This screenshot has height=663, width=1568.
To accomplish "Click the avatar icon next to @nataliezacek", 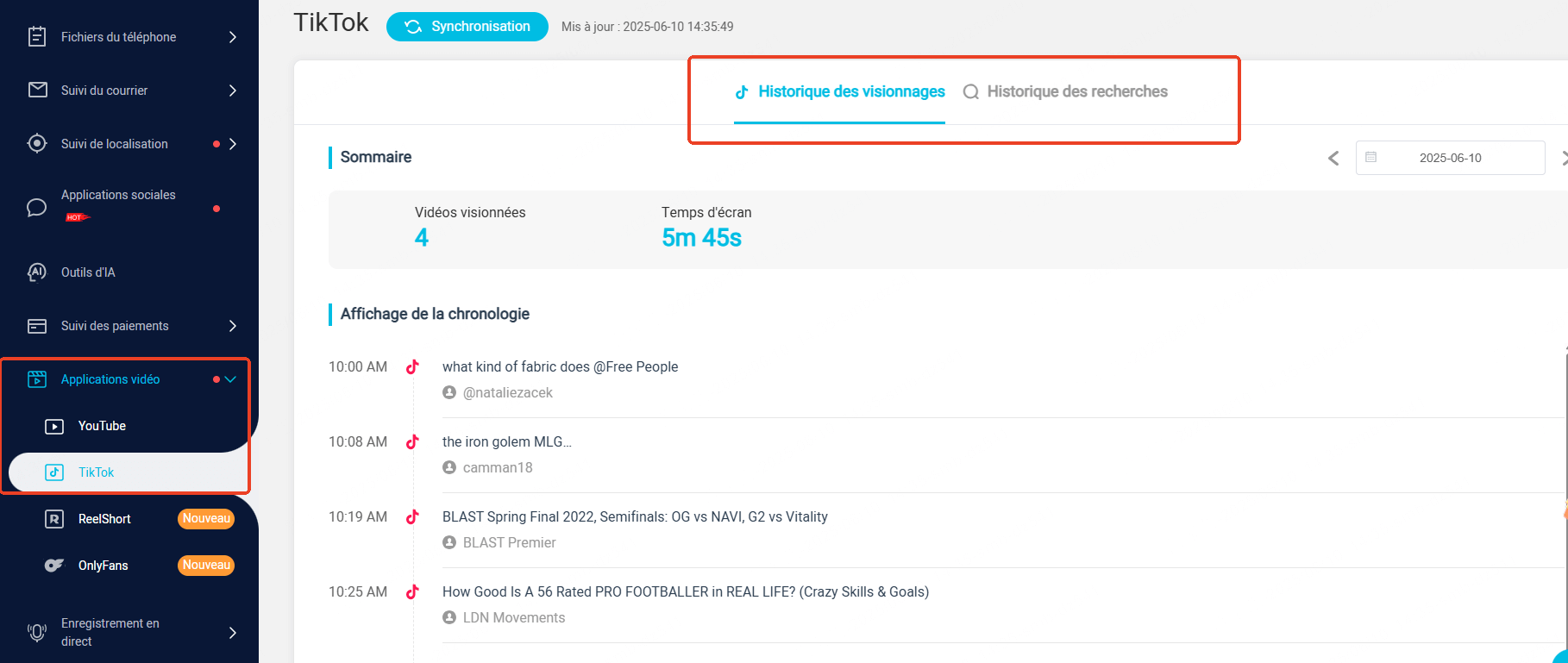I will tap(449, 392).
